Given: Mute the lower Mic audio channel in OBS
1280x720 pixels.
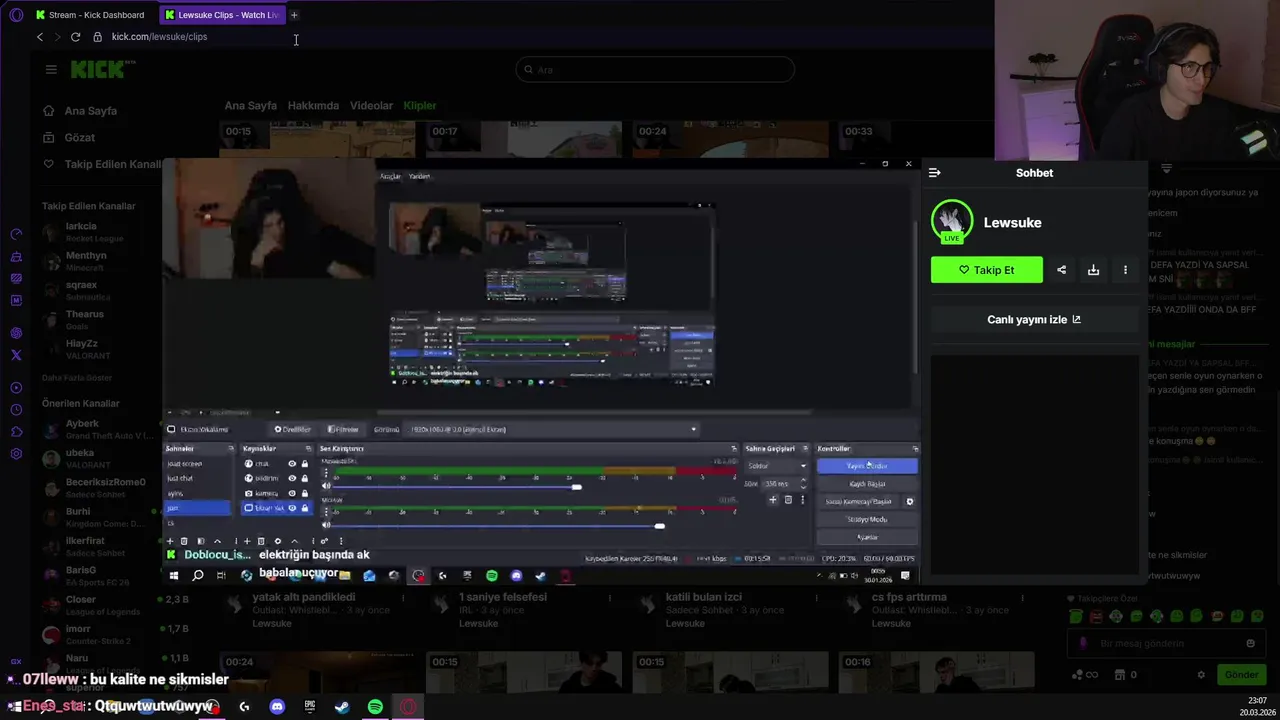Looking at the screenshot, I should click(x=326, y=525).
